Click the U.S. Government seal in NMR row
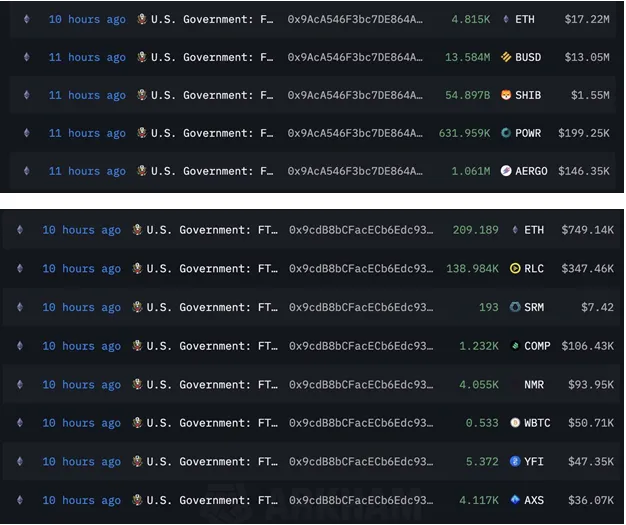The image size is (626, 525). click(x=138, y=385)
